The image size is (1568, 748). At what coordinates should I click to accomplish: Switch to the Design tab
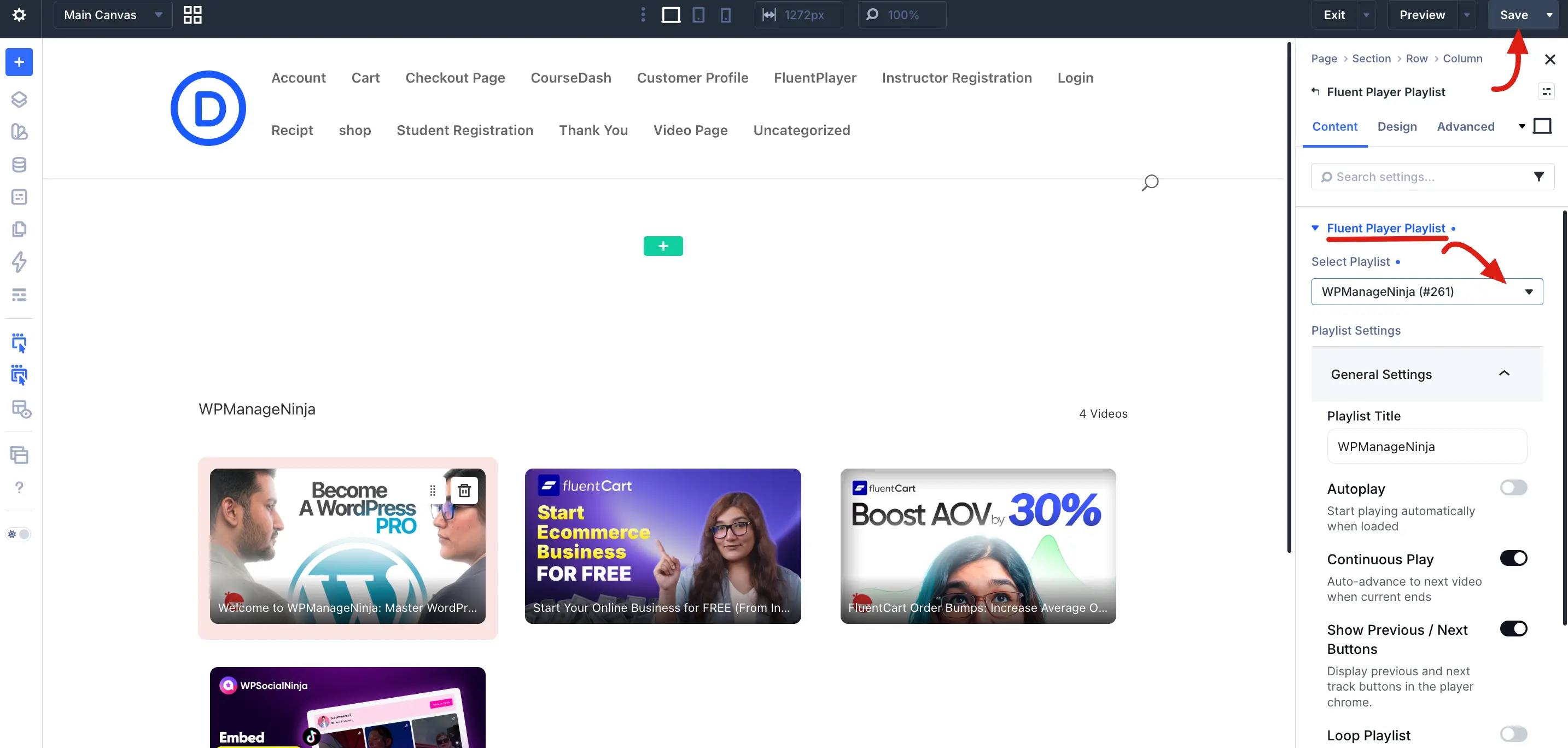(1397, 127)
